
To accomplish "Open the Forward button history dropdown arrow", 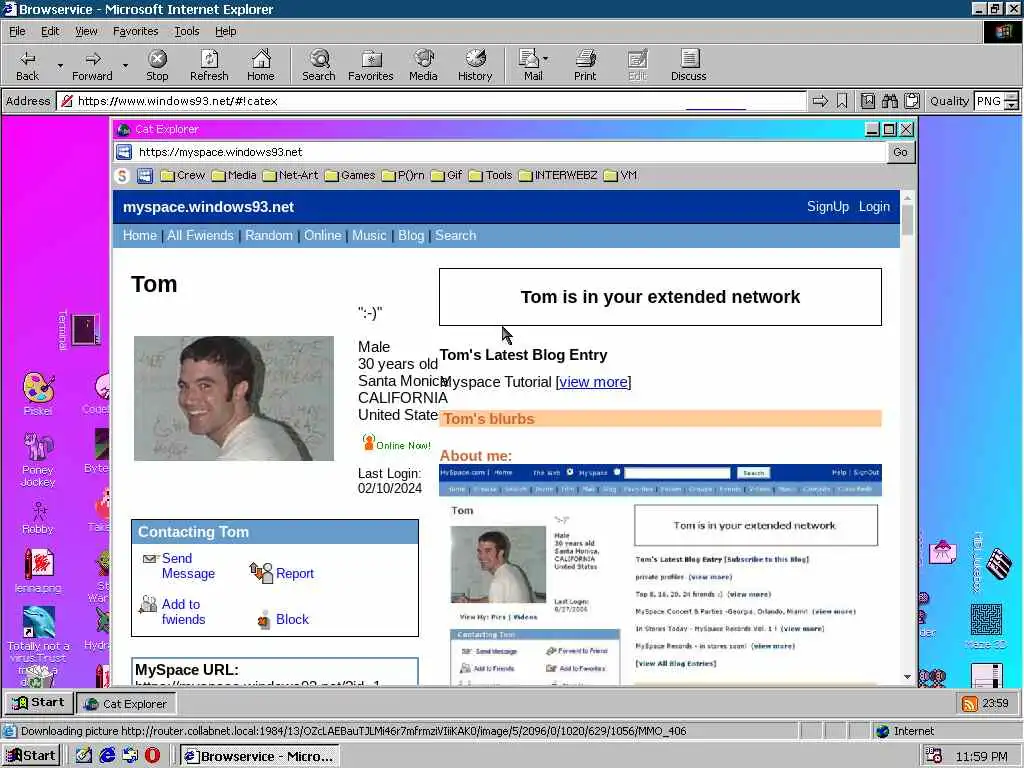I will point(125,66).
